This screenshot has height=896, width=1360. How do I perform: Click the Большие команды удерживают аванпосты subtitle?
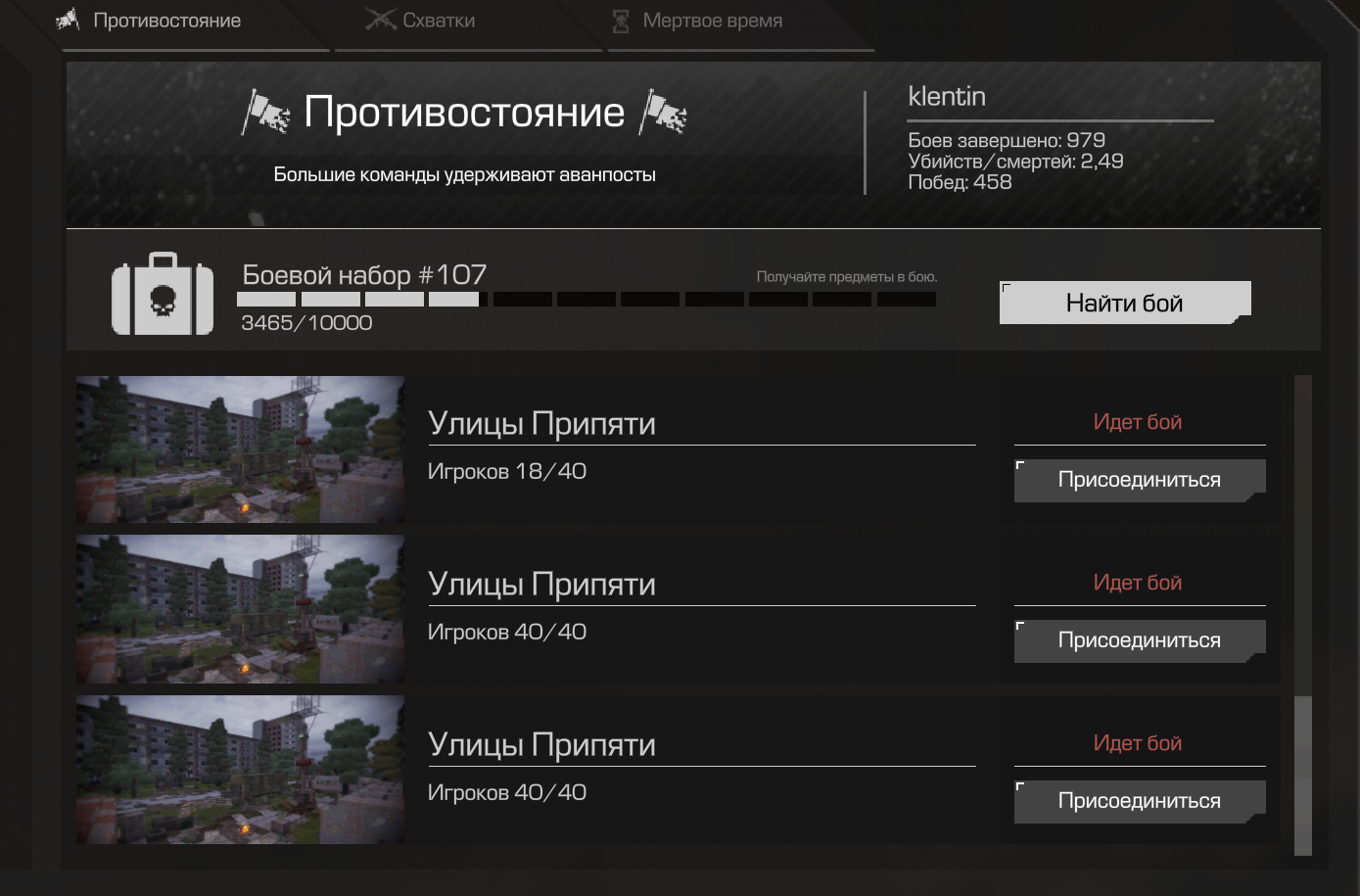point(465,175)
